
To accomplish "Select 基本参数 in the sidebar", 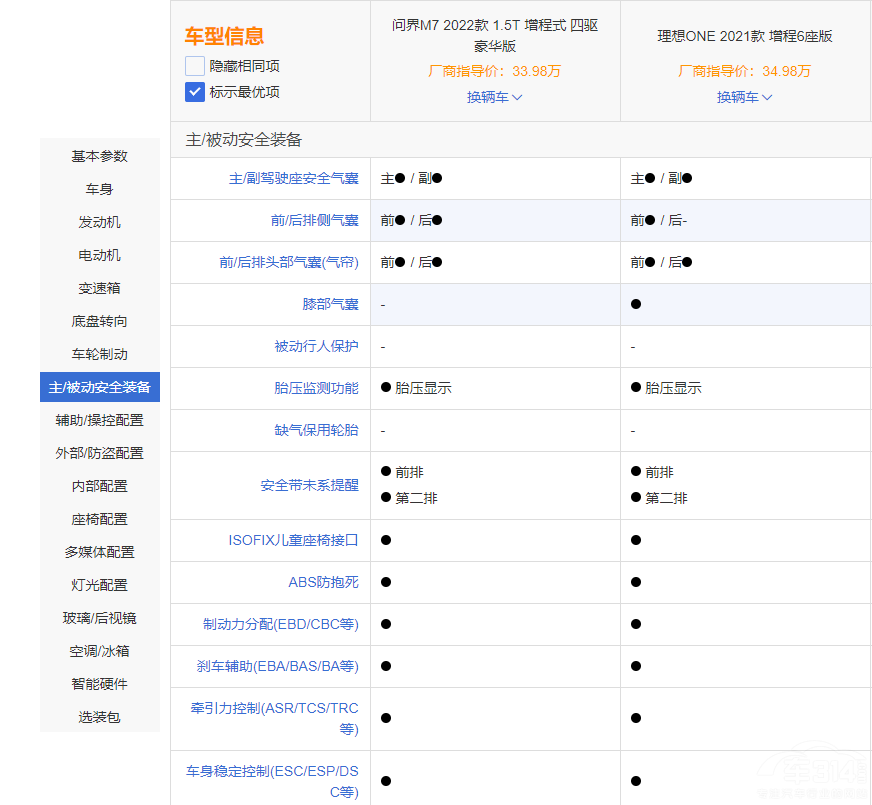I will point(99,156).
